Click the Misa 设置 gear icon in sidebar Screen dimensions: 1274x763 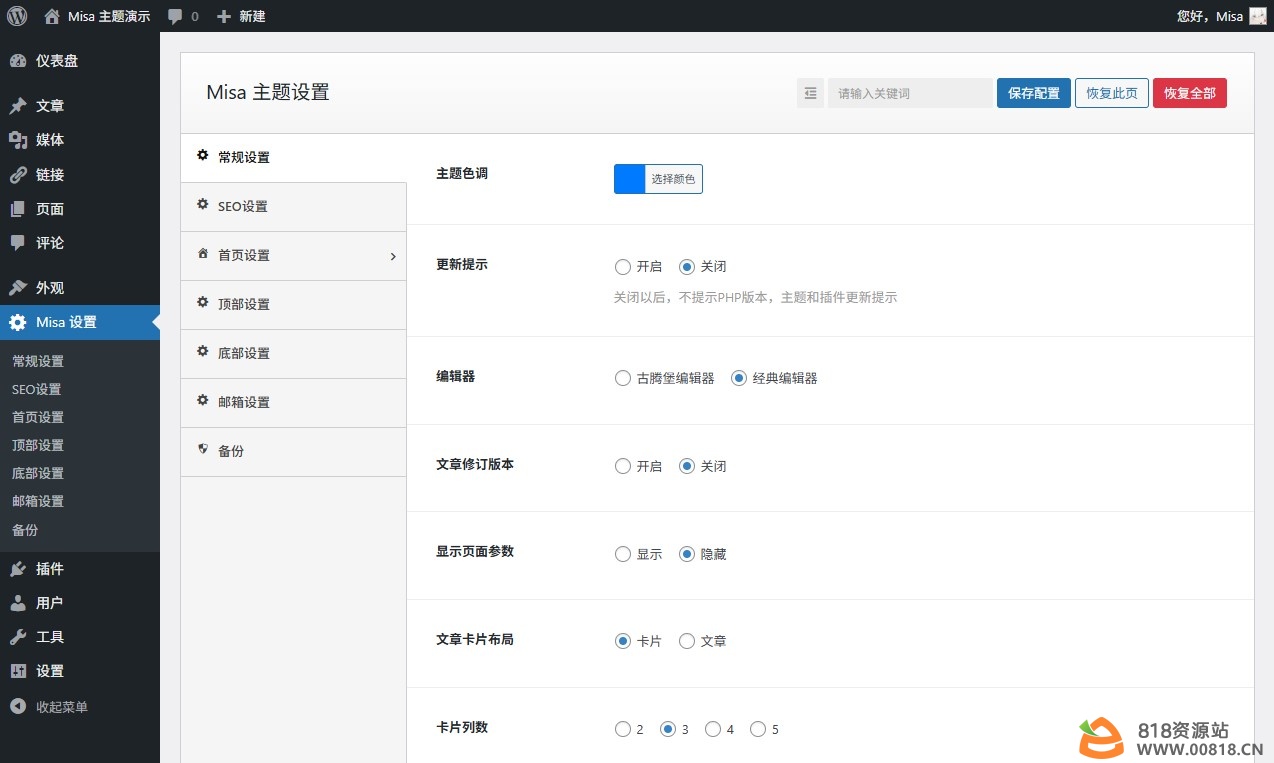pos(18,322)
